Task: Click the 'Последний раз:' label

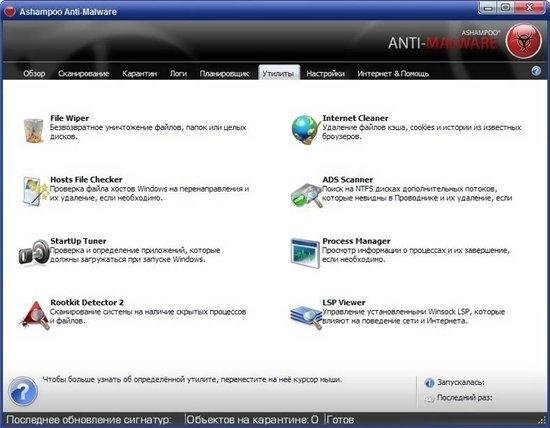Action: tap(464, 398)
